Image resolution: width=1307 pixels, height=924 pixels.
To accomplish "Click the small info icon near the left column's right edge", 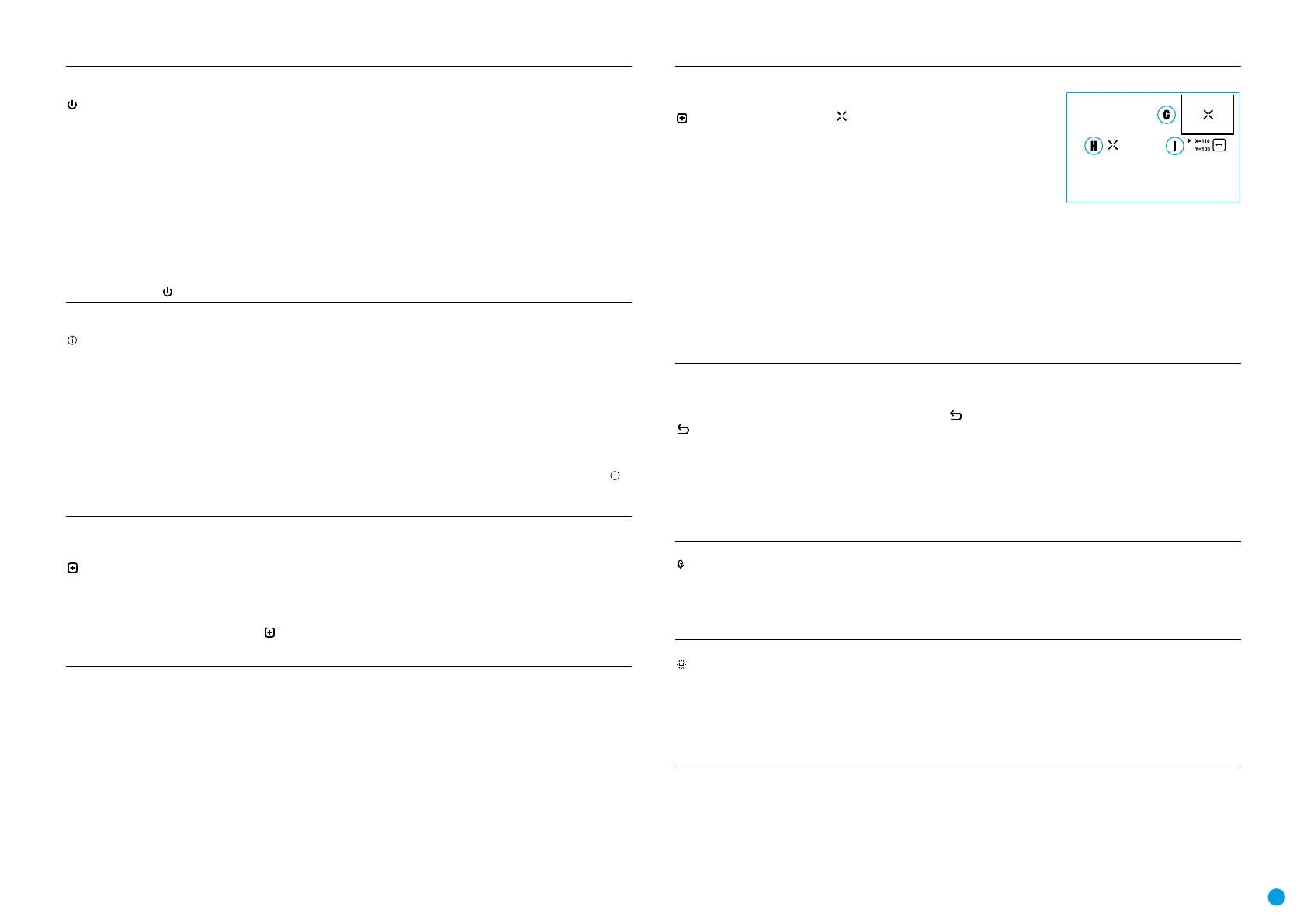I will (x=615, y=476).
